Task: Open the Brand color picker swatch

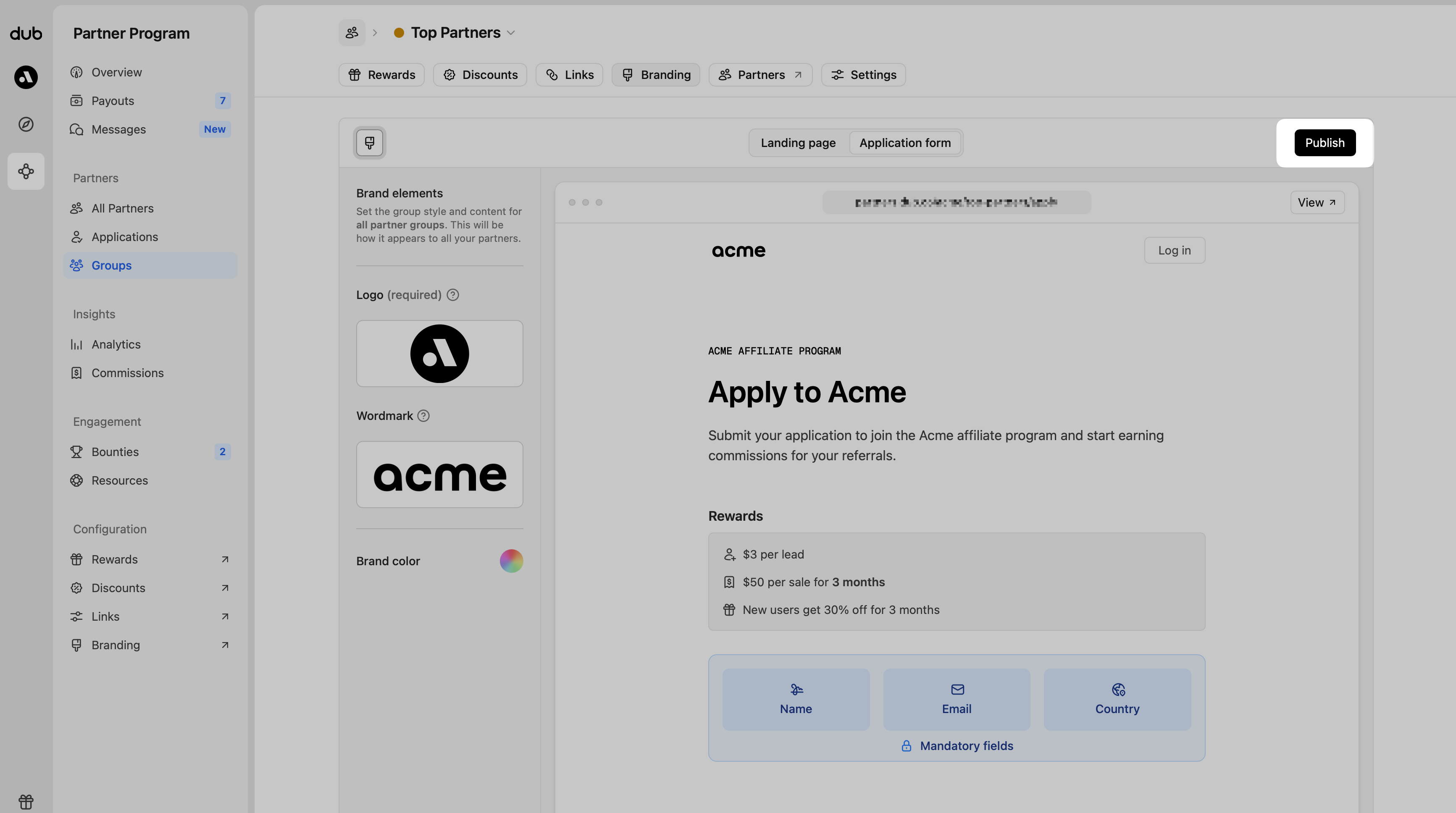Action: point(511,561)
